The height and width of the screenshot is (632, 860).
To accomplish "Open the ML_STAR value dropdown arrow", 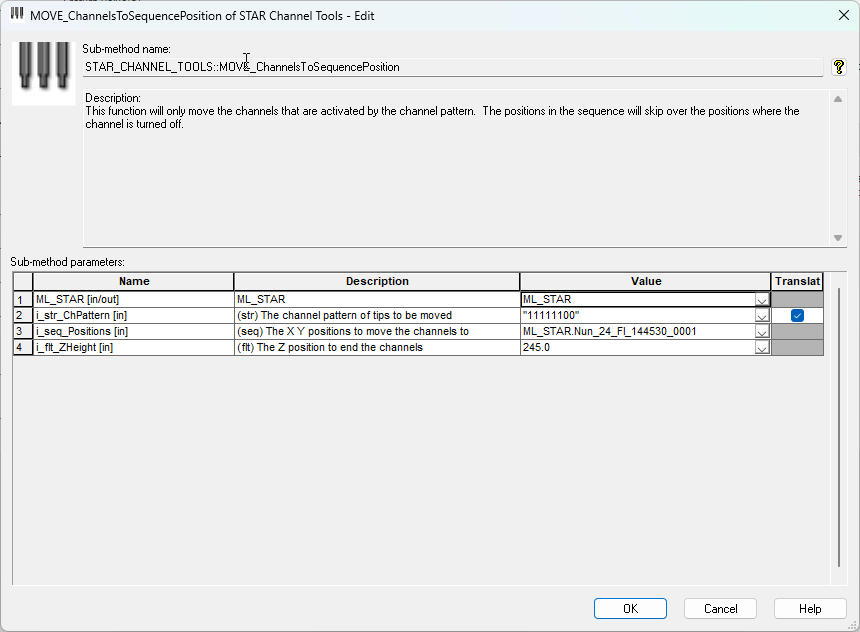I will tap(761, 300).
